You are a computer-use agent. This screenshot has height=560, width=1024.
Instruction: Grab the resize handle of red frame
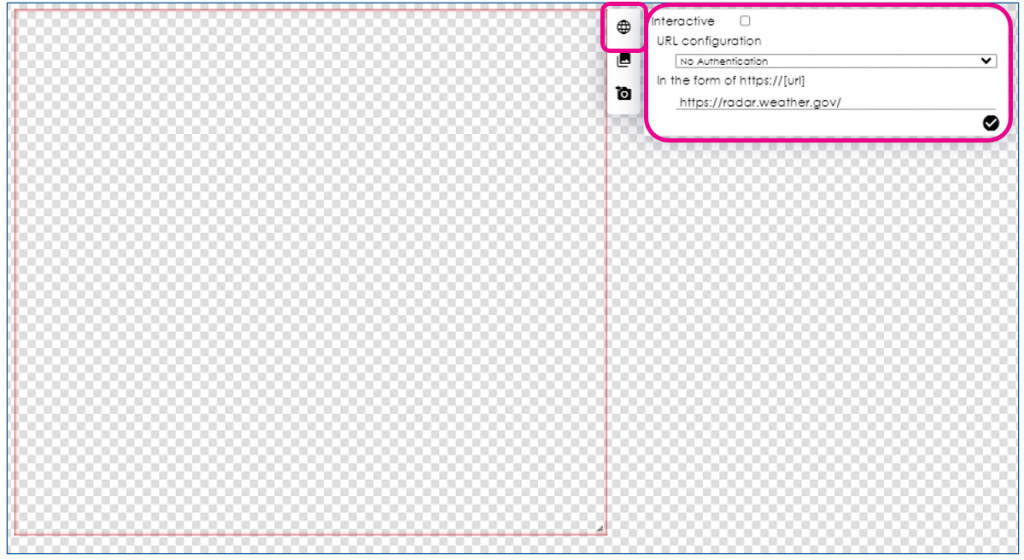coord(600,528)
